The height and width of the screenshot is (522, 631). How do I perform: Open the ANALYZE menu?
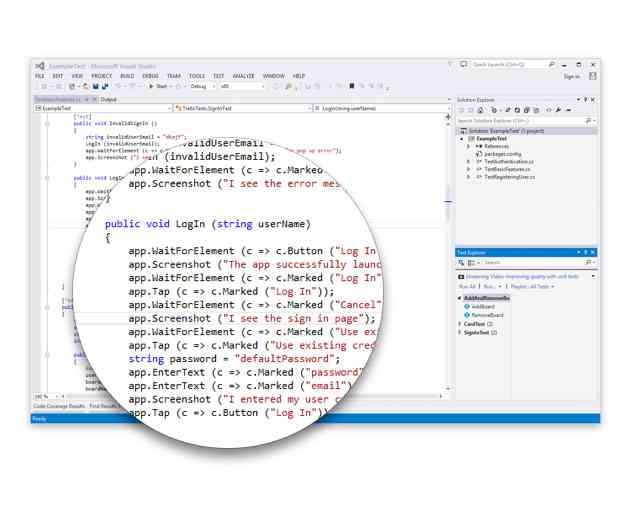point(243,76)
